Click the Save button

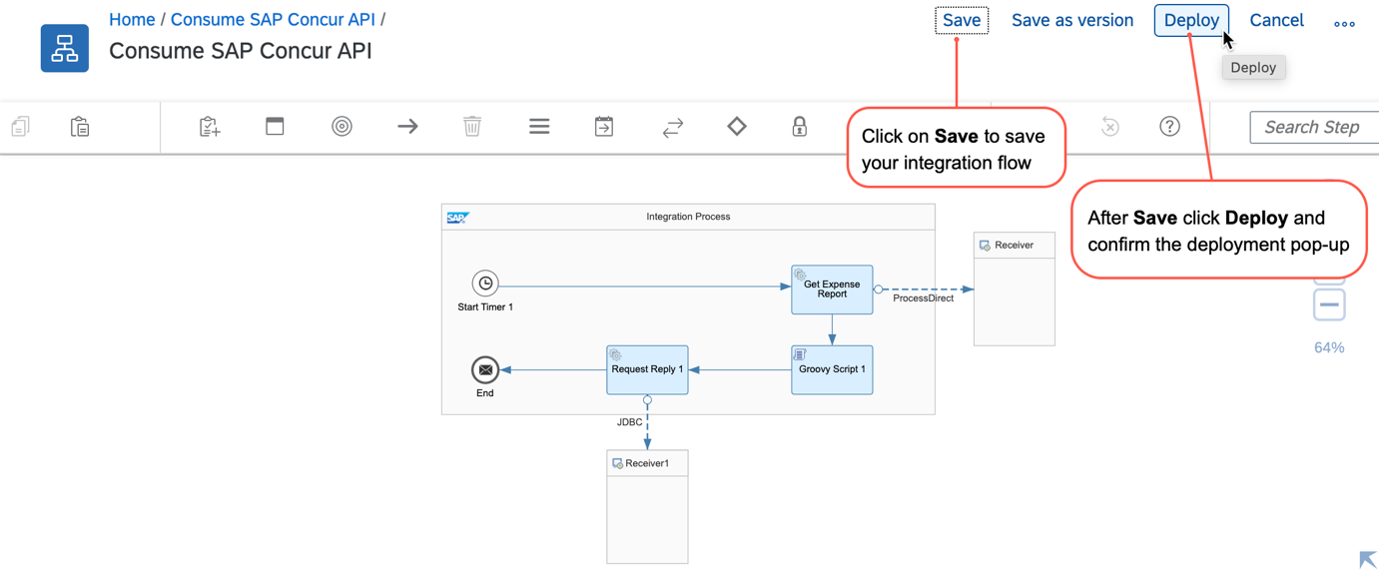[x=962, y=20]
